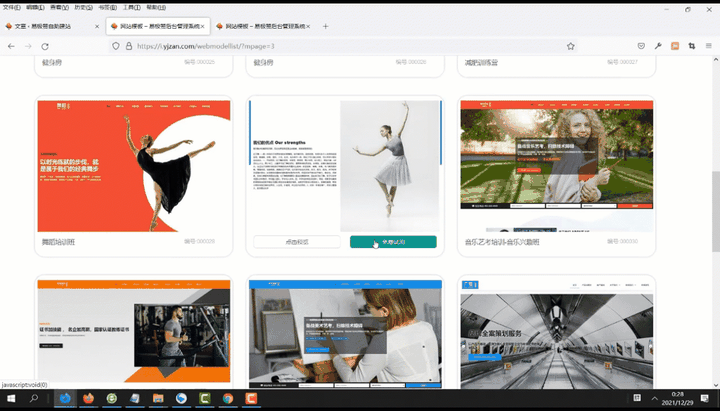720x411 pixels.
Task: Open the notification center icon
Action: [705, 398]
